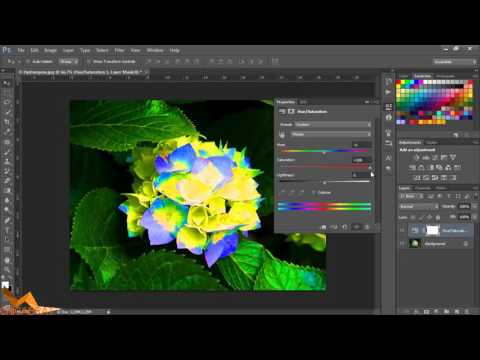Select the Move tool in toolbox
This screenshot has height=360, width=480.
pos(7,83)
